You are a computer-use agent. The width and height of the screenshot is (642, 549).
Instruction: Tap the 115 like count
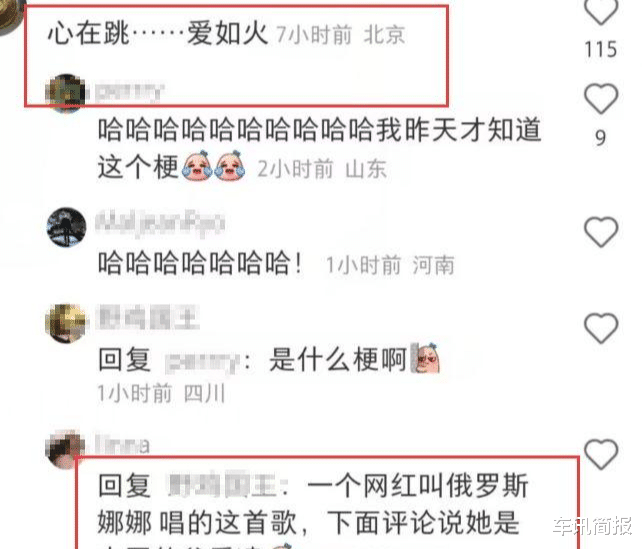point(601,49)
